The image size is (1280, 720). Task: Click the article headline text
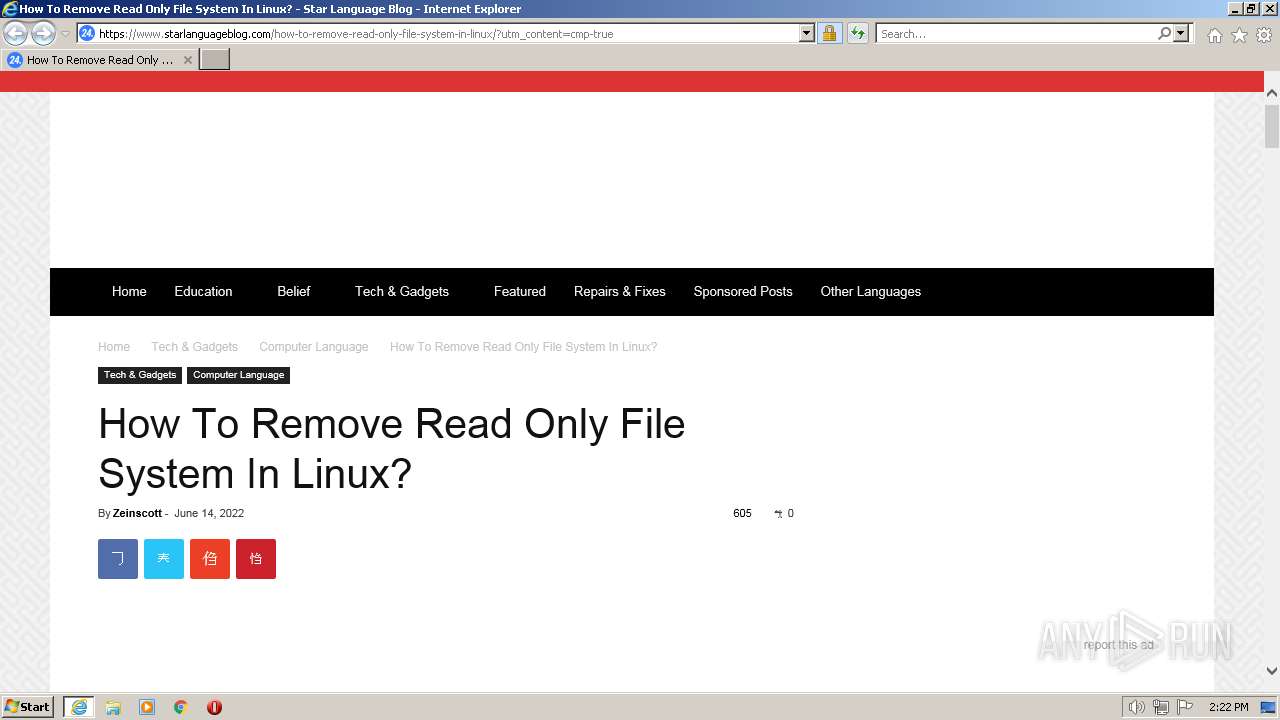392,448
